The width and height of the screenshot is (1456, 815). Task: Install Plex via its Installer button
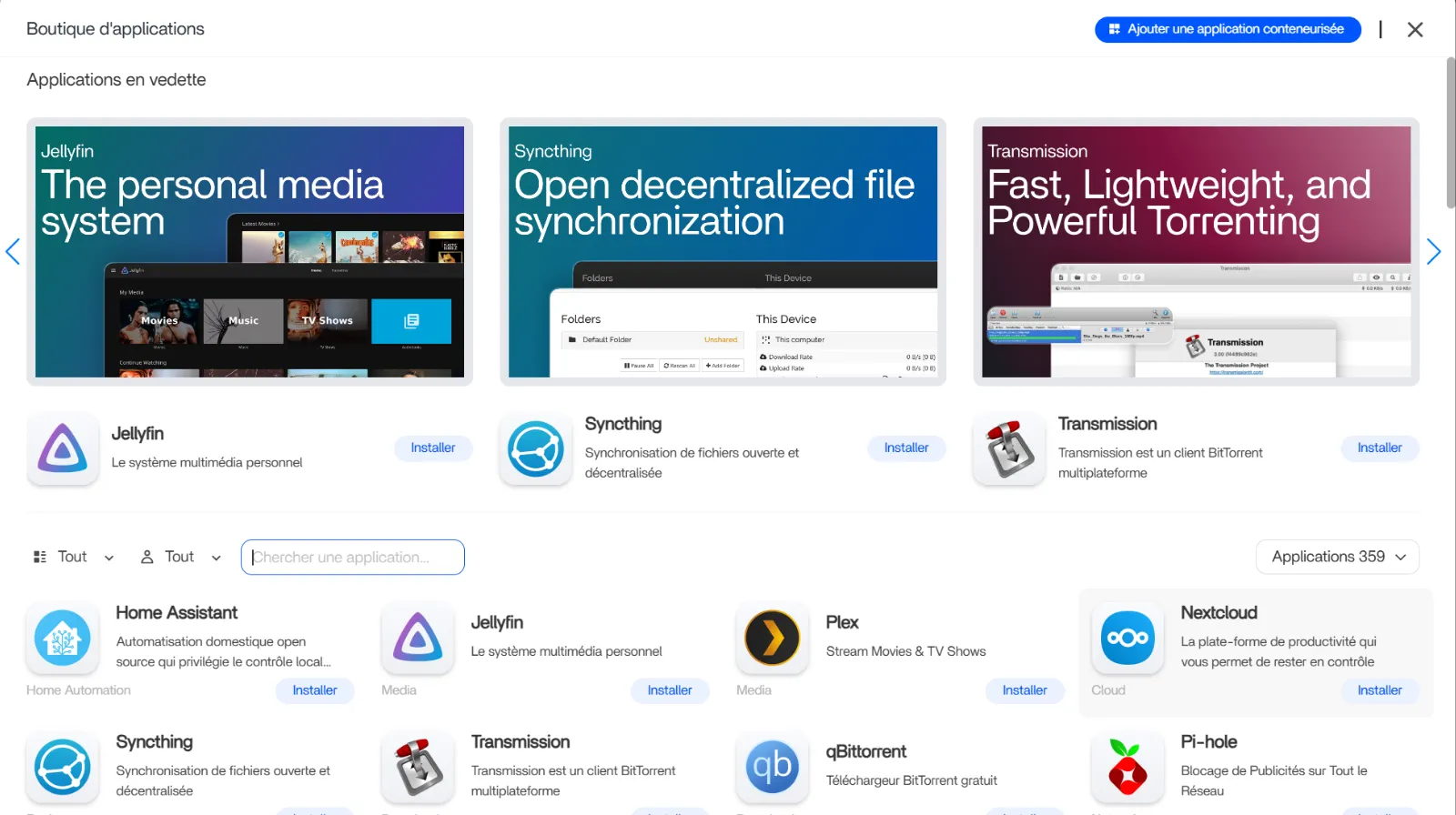pyautogui.click(x=1024, y=690)
